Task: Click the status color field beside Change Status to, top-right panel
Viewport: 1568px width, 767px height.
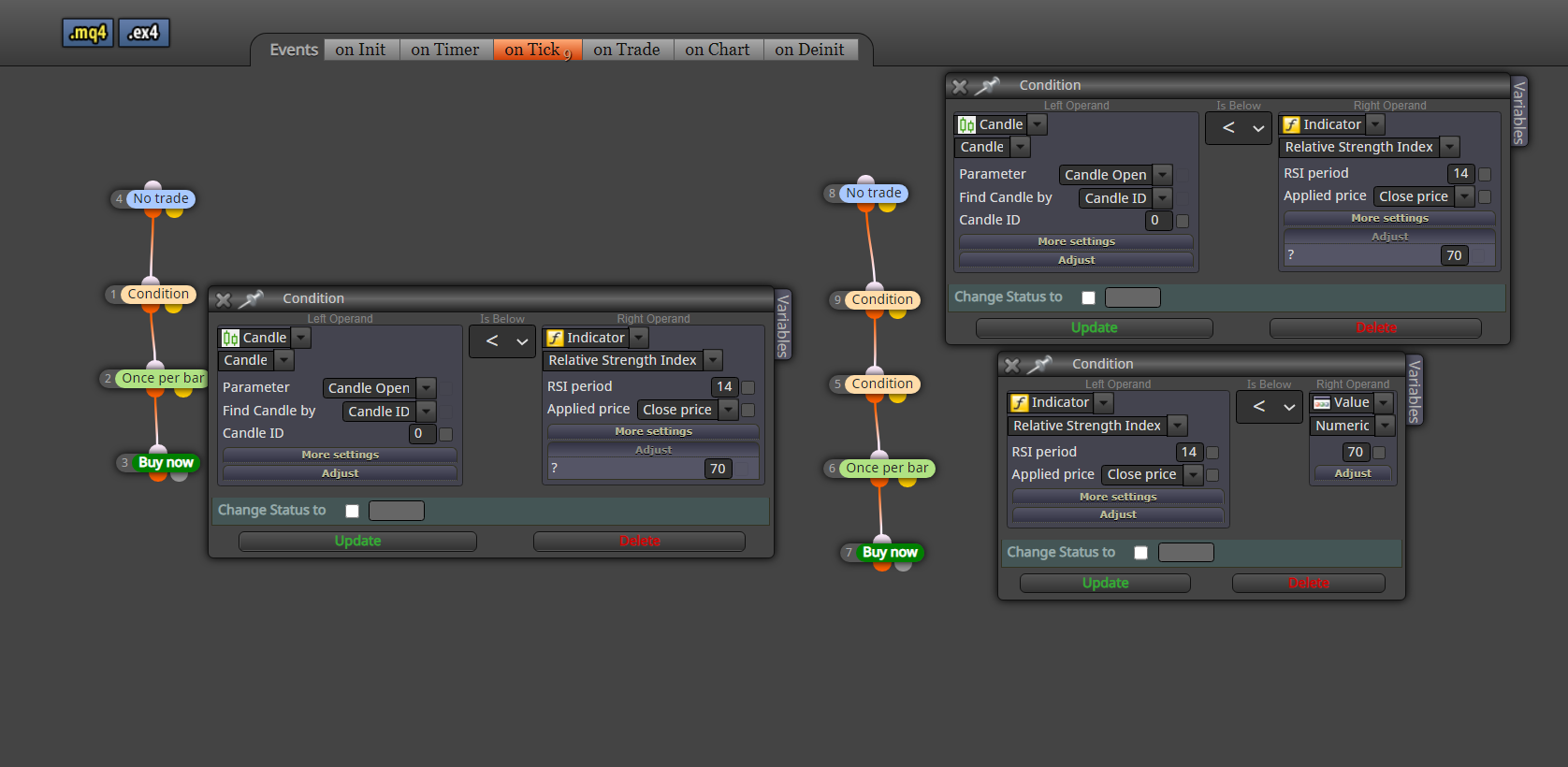Action: [1132, 297]
